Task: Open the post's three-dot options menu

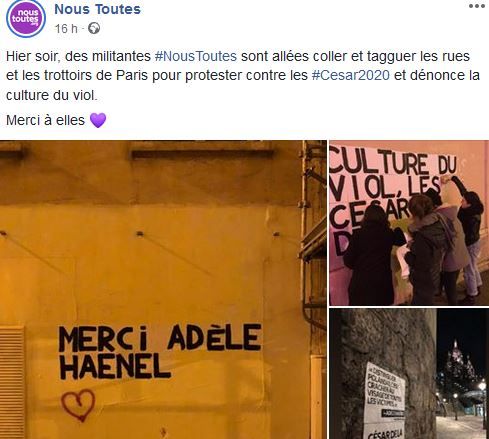Action: 476,6
